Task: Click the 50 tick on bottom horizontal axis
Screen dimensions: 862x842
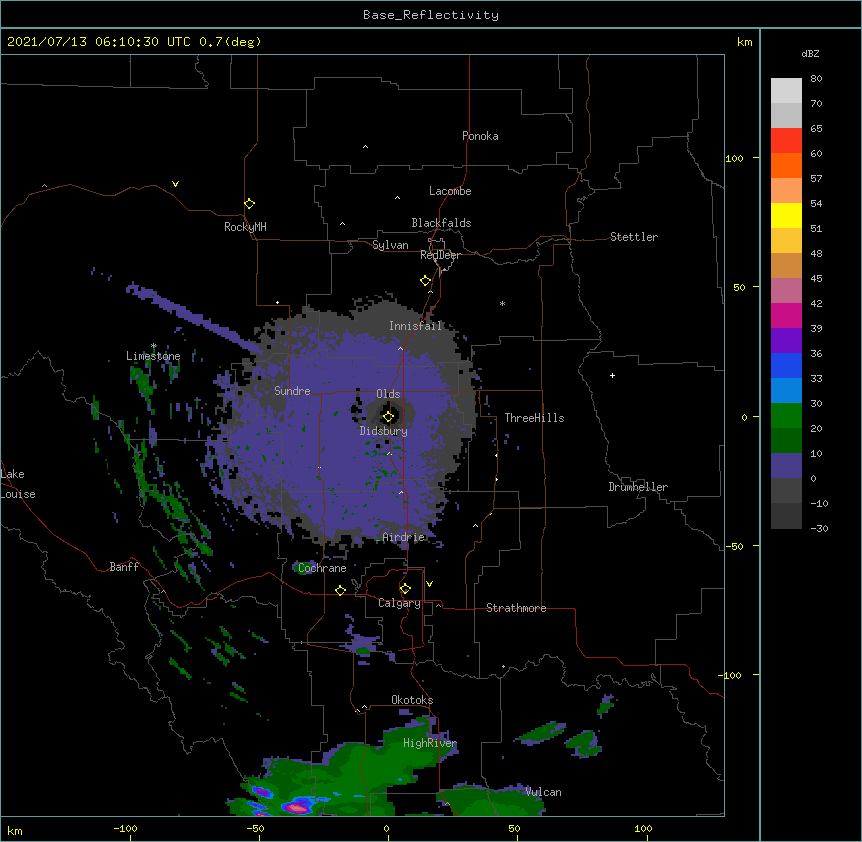Action: pyautogui.click(x=514, y=829)
